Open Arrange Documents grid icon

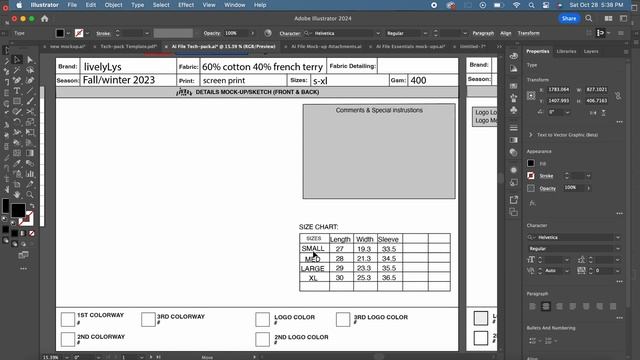coord(608,18)
